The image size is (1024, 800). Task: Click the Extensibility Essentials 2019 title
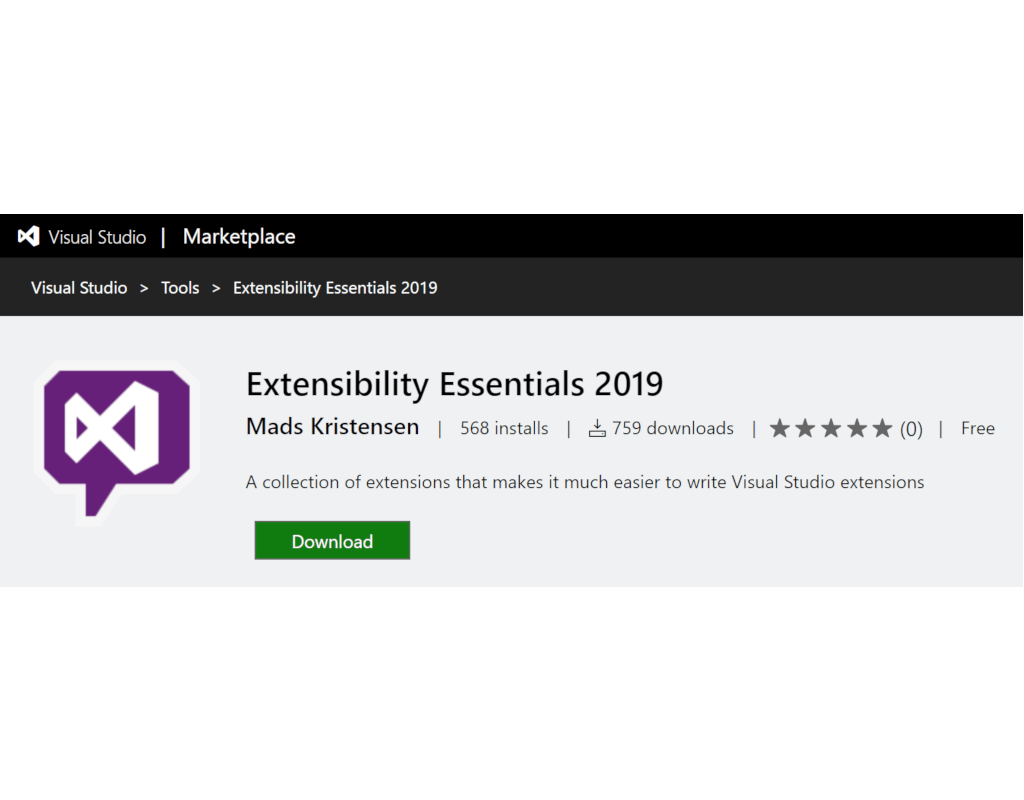[x=455, y=384]
